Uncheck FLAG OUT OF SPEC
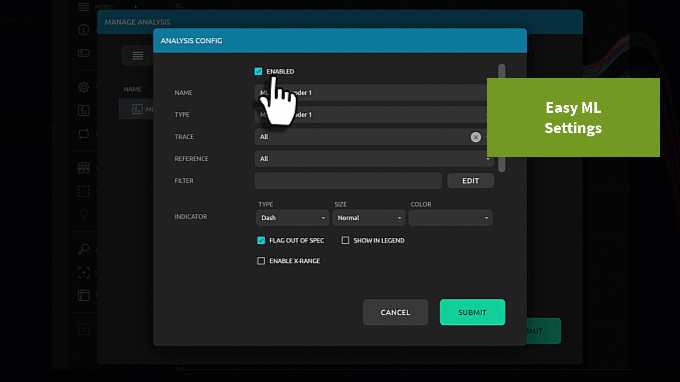Screen dimensions: 680x382 click(x=261, y=240)
